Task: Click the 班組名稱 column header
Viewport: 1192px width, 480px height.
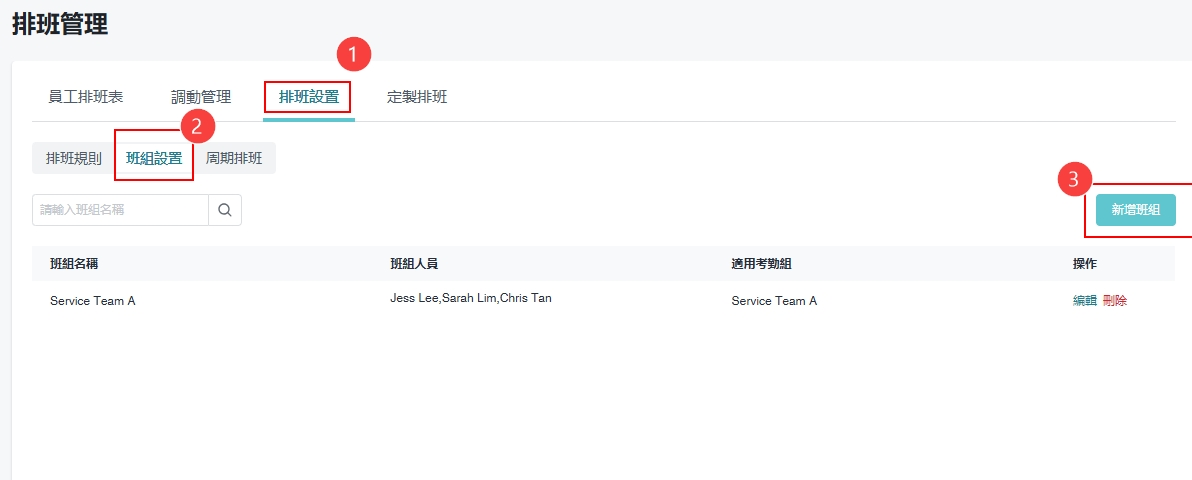Action: 74,263
